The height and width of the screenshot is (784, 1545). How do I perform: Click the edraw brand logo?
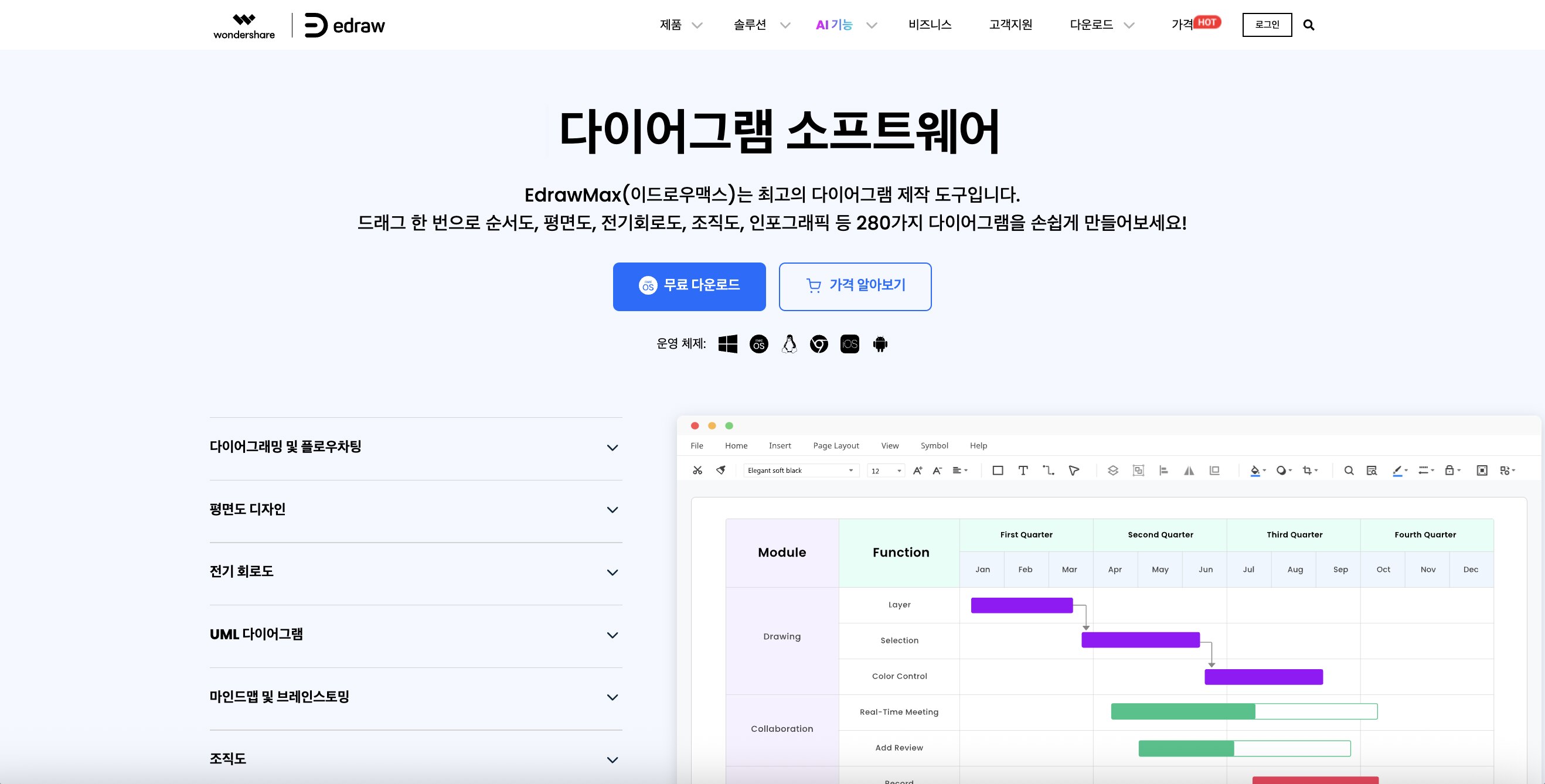pyautogui.click(x=345, y=25)
